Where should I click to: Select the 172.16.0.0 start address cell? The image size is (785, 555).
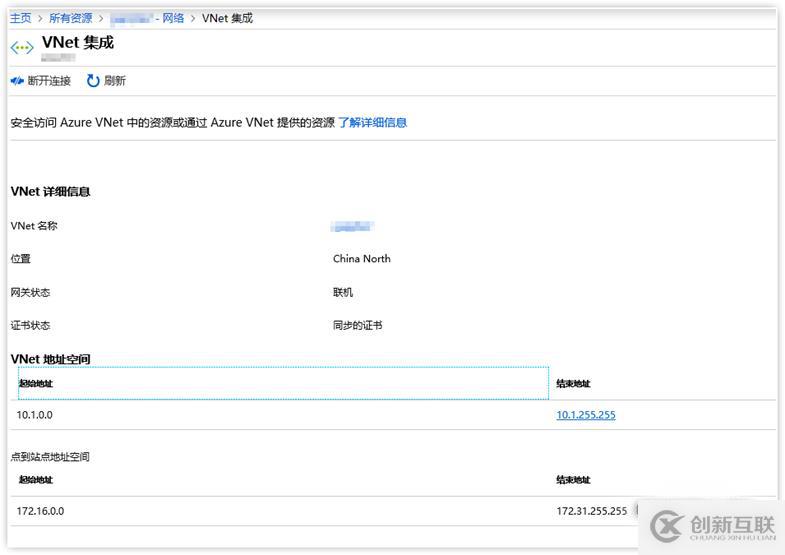(x=40, y=511)
